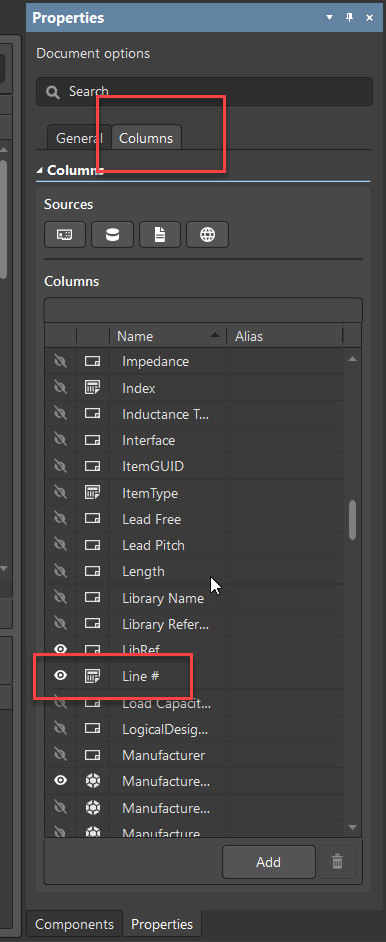This screenshot has width=386, height=942.
Task: Select the Properties bottom panel tab
Action: (x=162, y=924)
